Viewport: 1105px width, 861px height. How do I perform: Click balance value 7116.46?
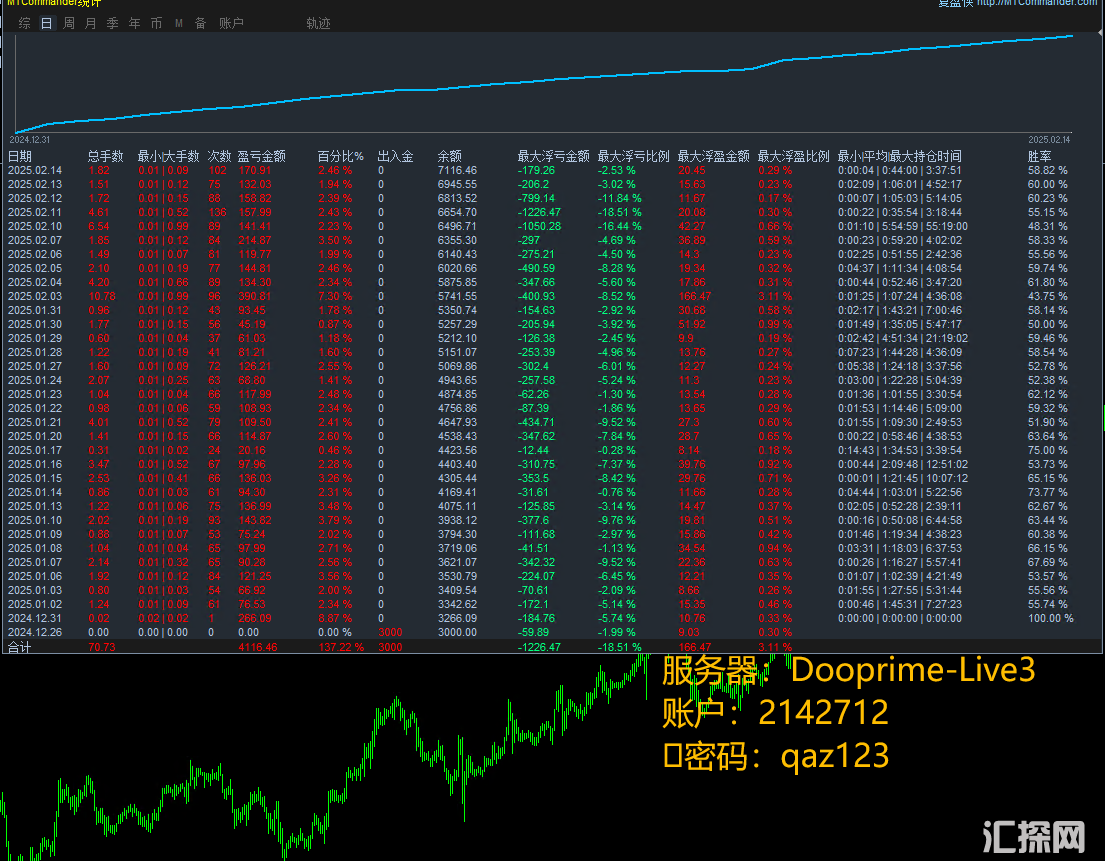tap(457, 171)
